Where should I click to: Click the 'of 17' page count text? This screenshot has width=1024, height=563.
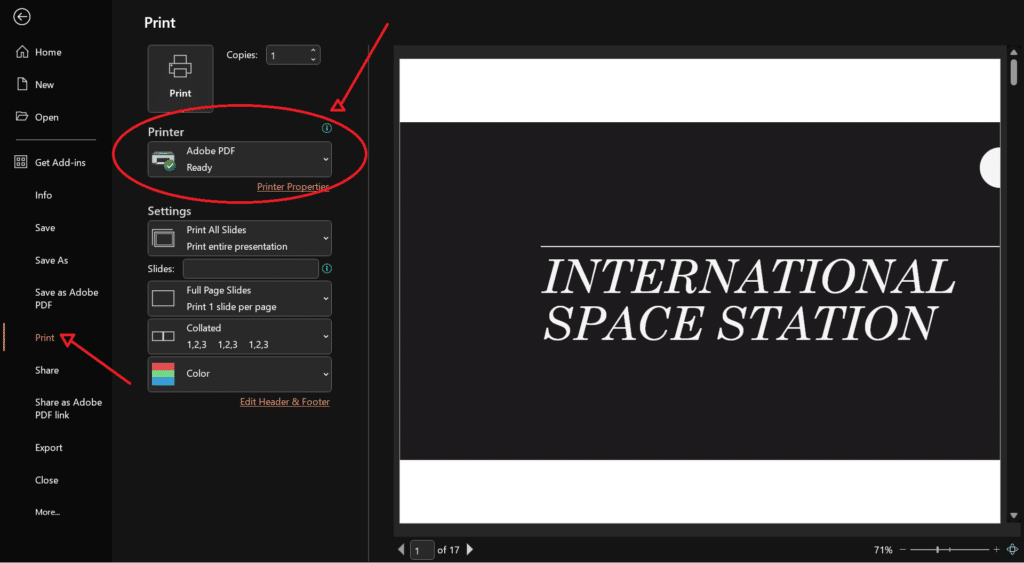pos(448,550)
